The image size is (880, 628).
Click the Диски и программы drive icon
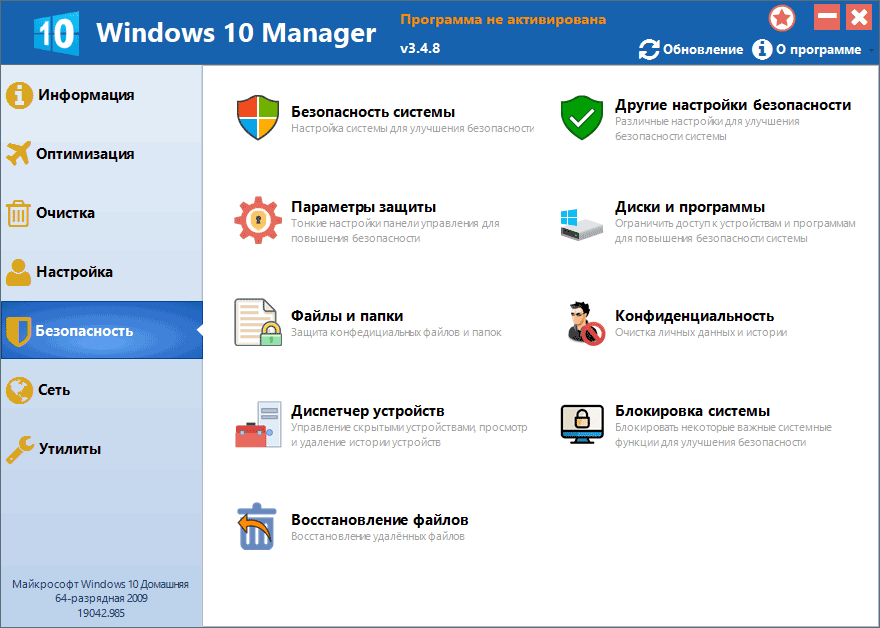[582, 224]
